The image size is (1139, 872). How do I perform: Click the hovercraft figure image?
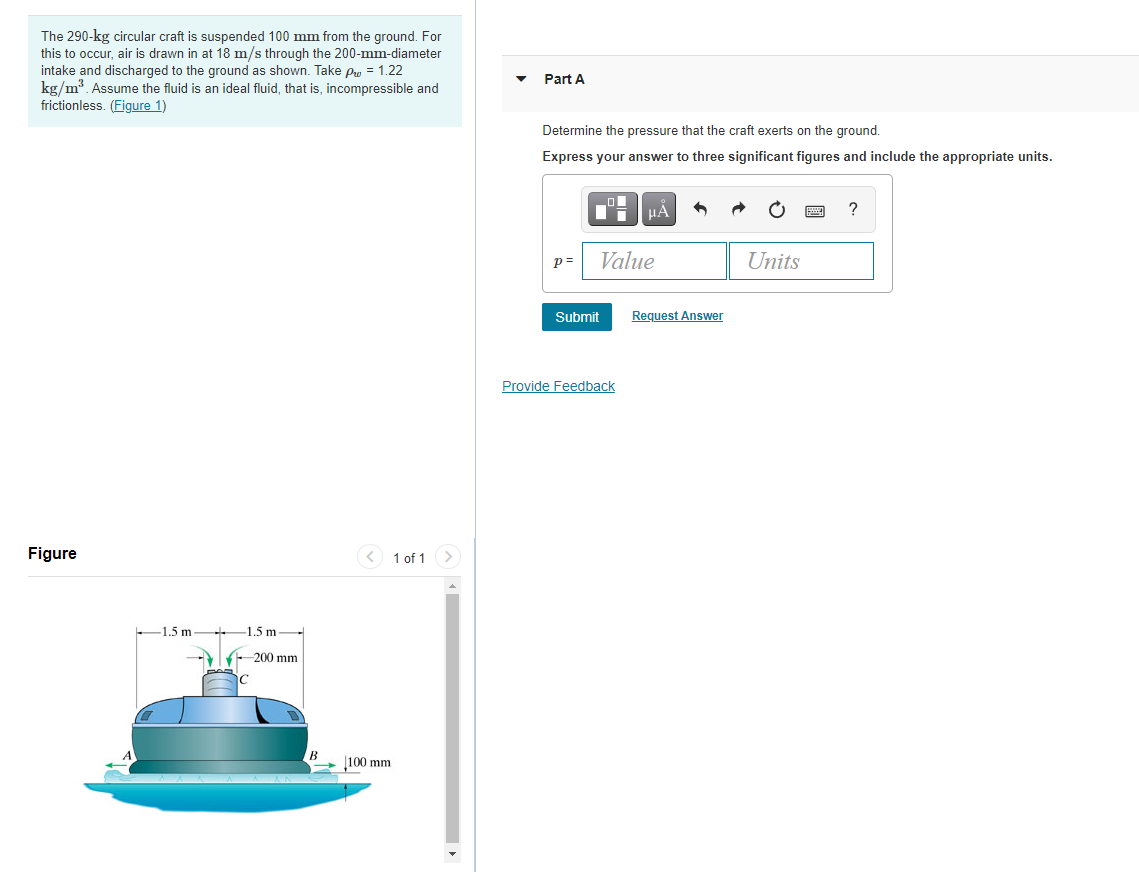[x=237, y=718]
